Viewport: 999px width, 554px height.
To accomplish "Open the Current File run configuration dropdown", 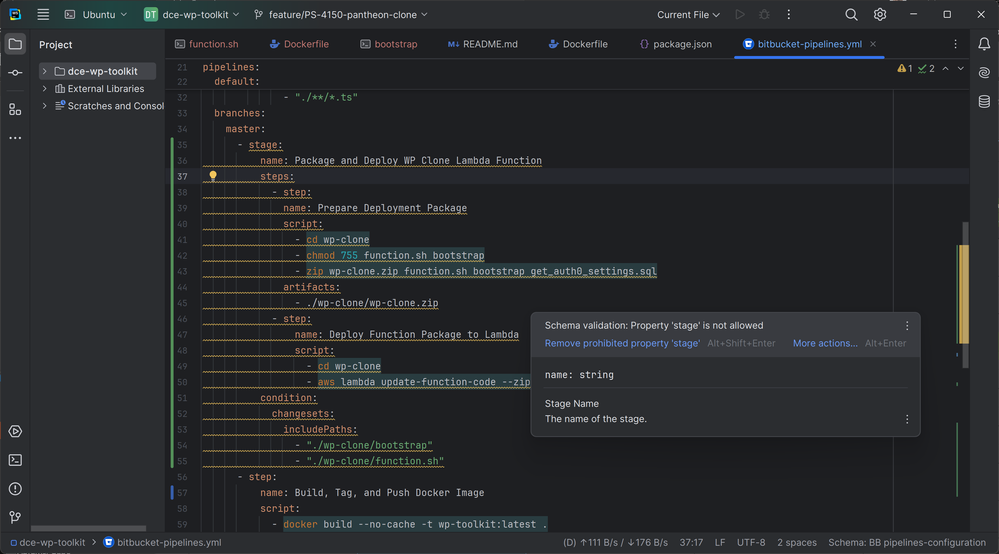I will click(x=689, y=15).
